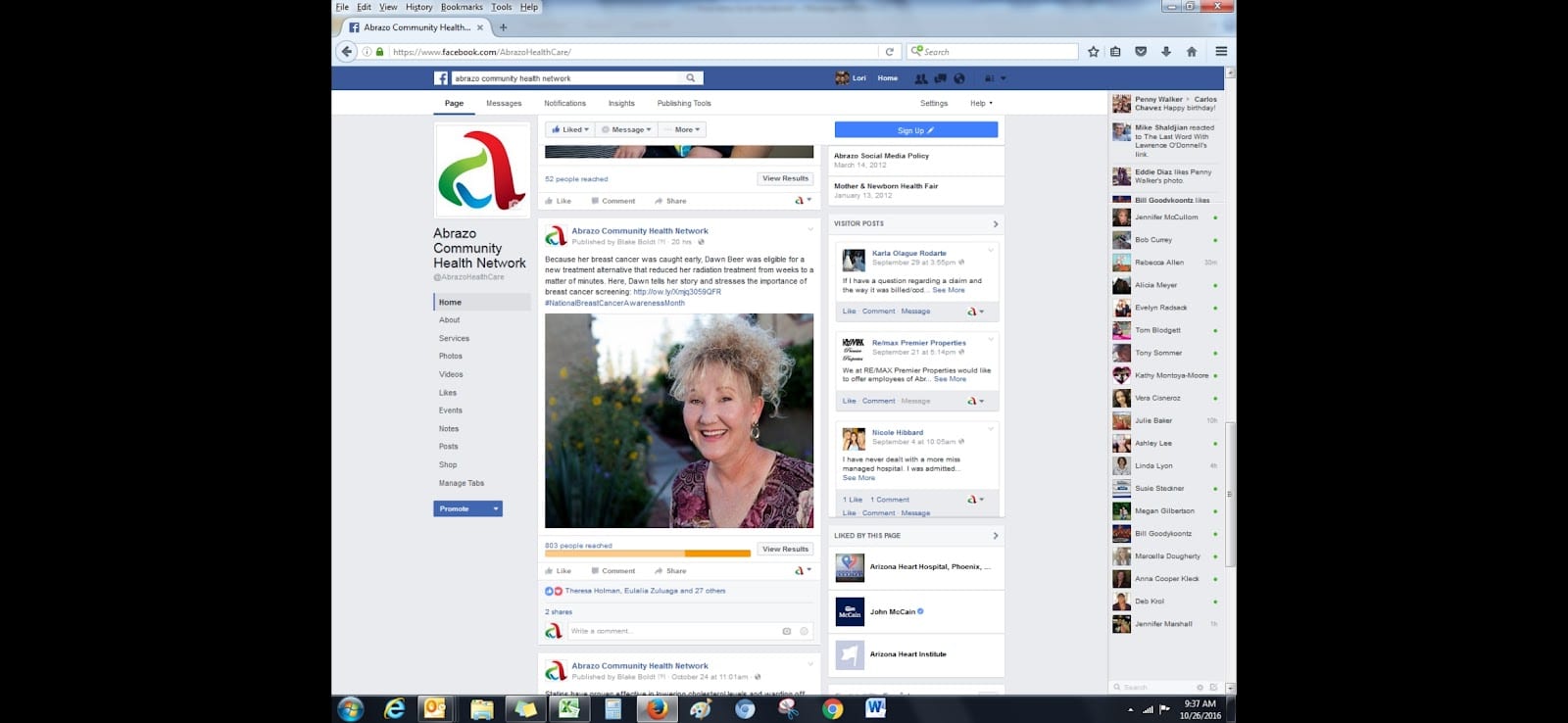This screenshot has width=1568, height=723.
Task: Open the Dawn Beer post photo
Action: click(679, 421)
